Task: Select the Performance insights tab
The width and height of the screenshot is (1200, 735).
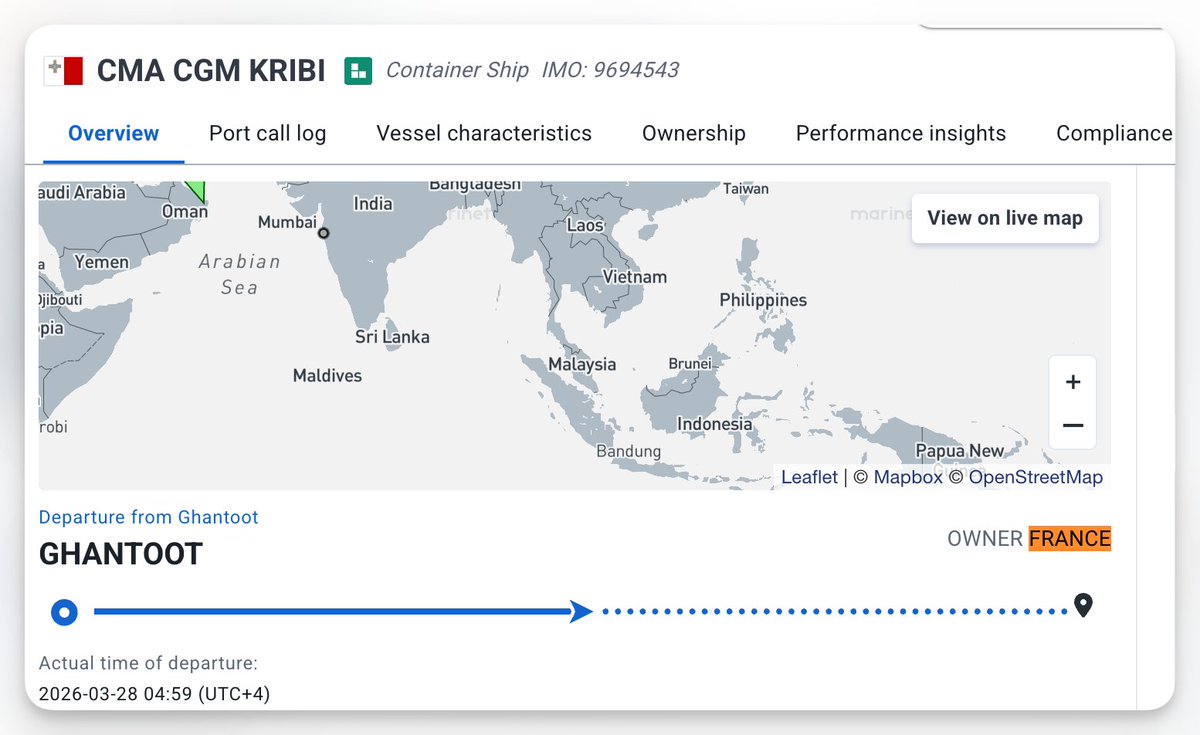Action: [x=901, y=133]
